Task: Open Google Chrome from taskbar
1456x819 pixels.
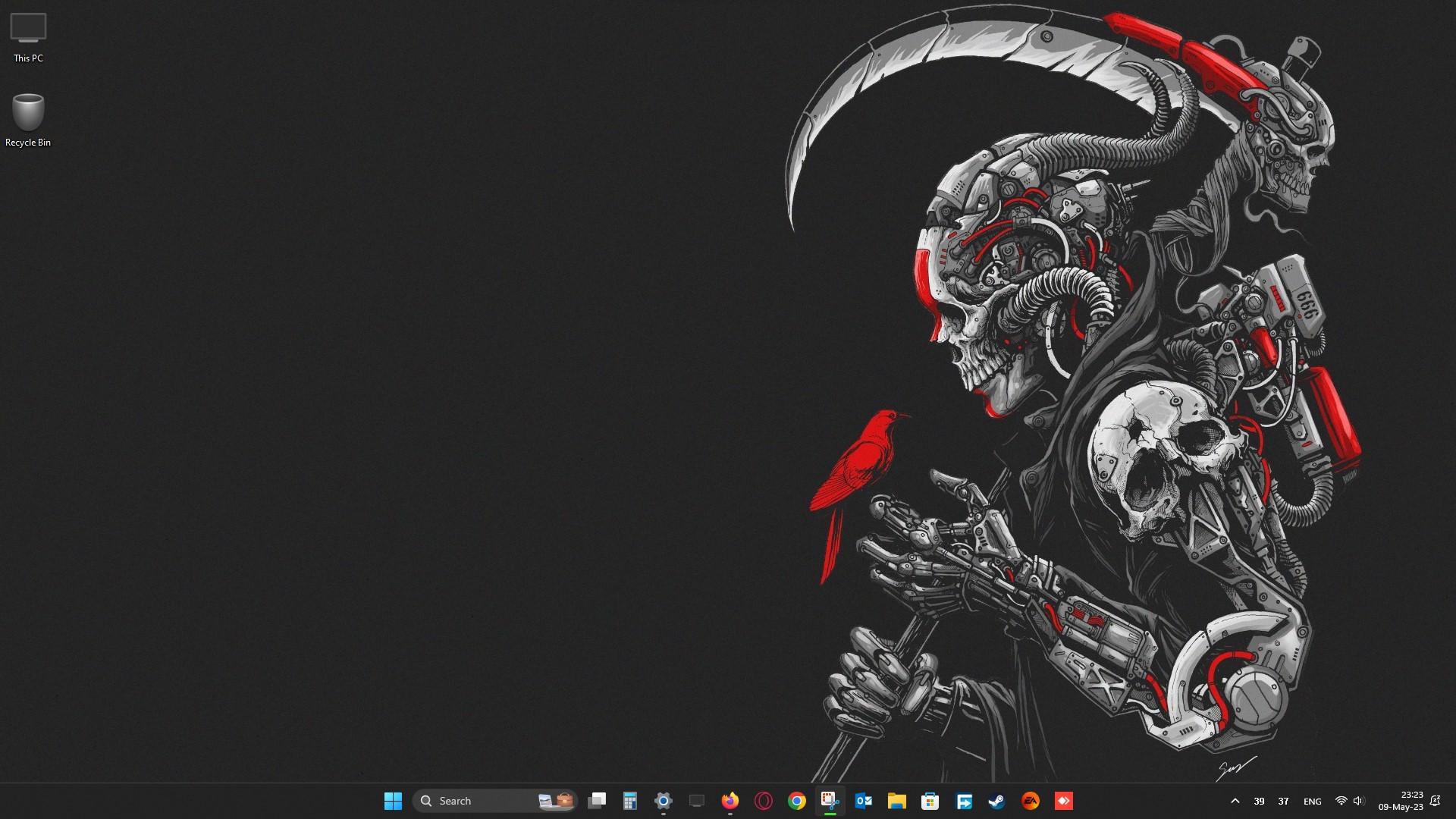Action: pos(797,801)
